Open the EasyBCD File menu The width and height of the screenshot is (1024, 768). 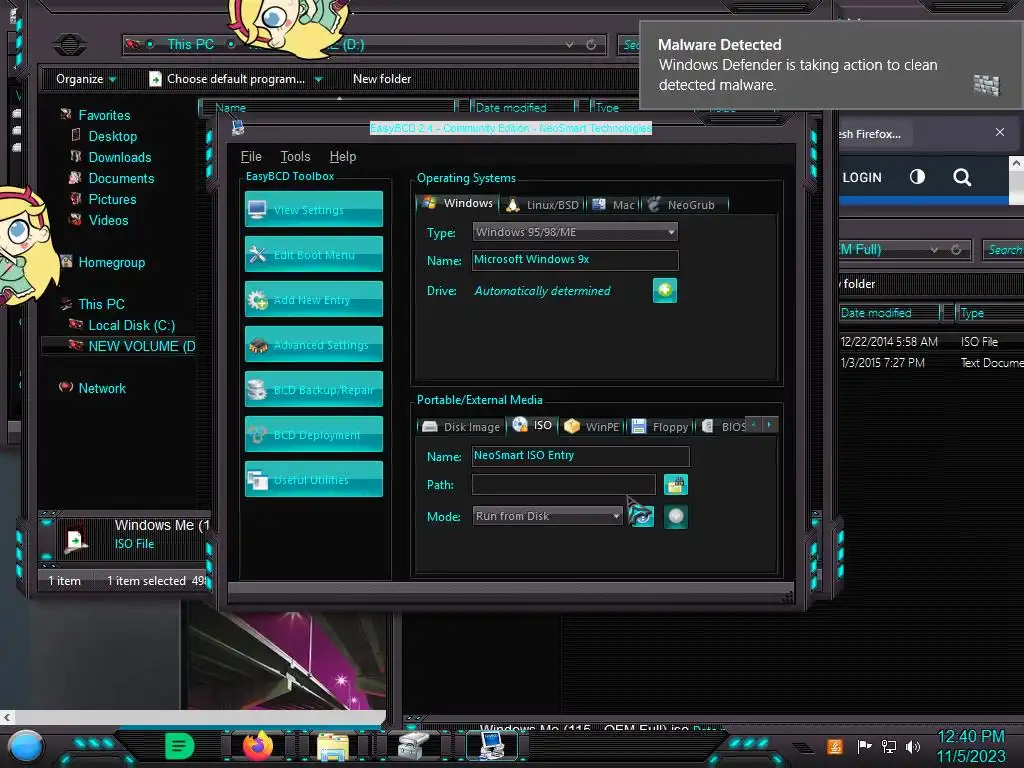(x=251, y=157)
